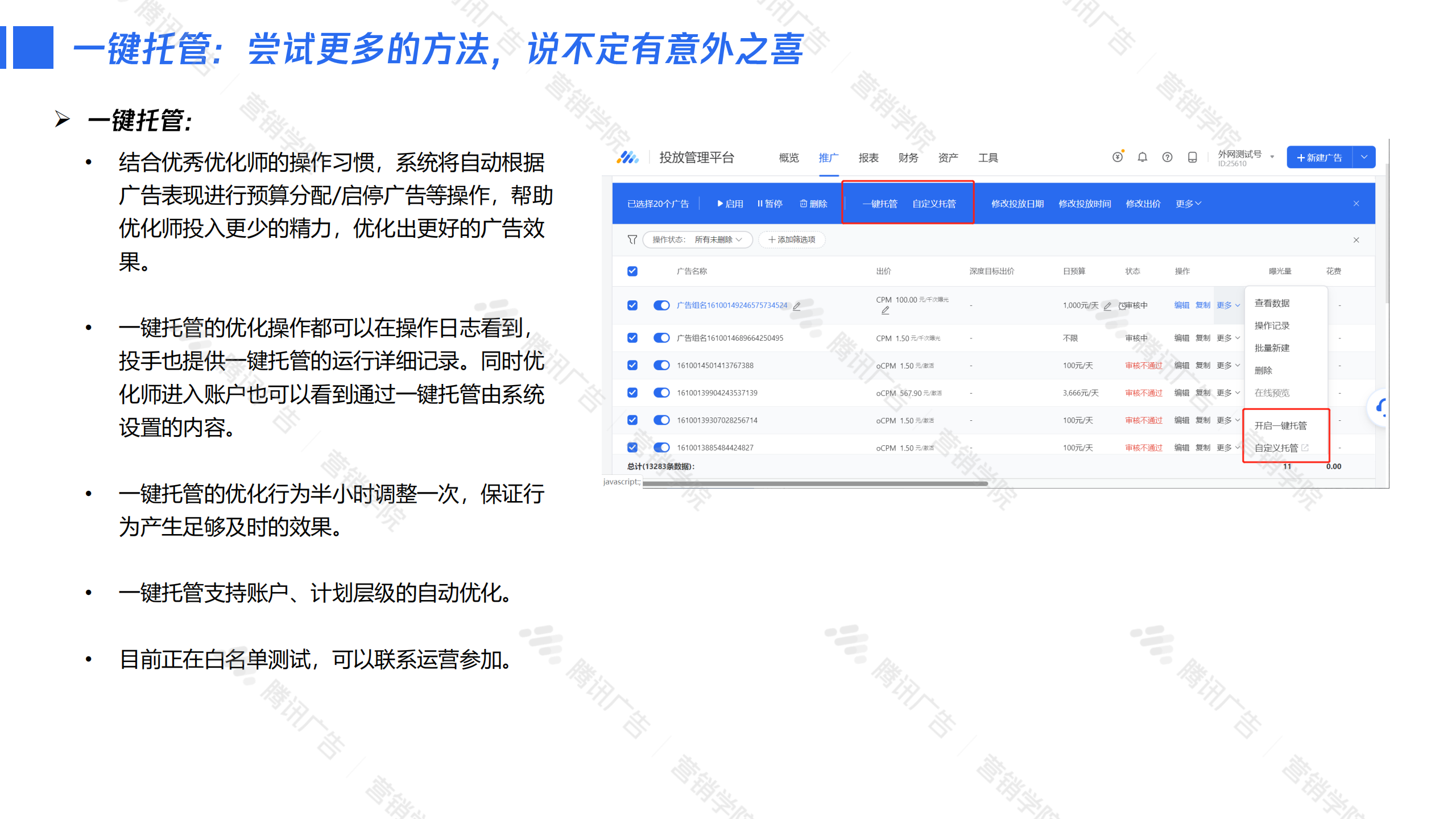Screen dimensions: 1456x819
Task: Click external link icon beside 自定义托管 in menu
Action: pyautogui.click(x=1305, y=448)
